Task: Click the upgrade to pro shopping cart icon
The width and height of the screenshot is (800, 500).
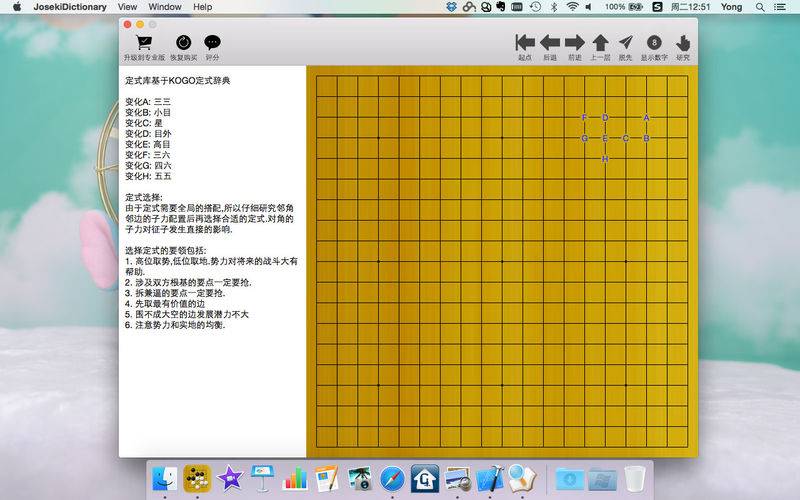Action: tap(144, 43)
